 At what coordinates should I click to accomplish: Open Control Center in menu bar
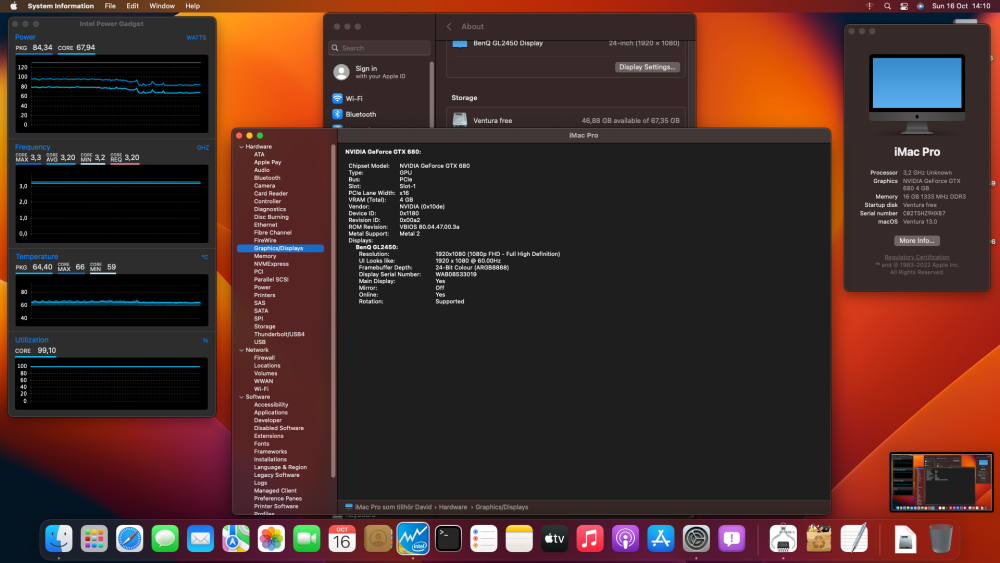point(904,6)
